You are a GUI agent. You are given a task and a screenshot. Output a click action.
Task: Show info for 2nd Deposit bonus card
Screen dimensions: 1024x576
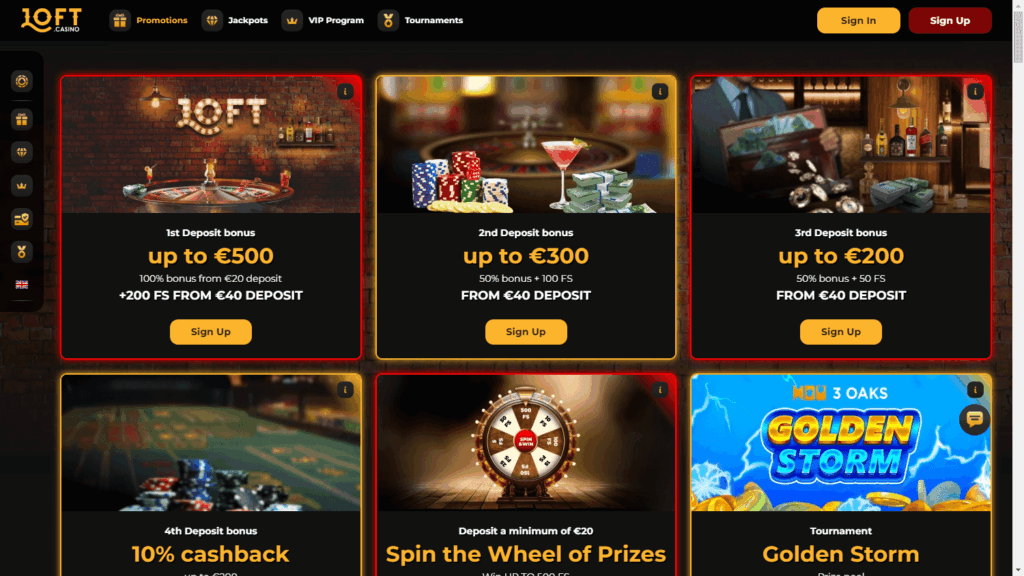pyautogui.click(x=660, y=91)
